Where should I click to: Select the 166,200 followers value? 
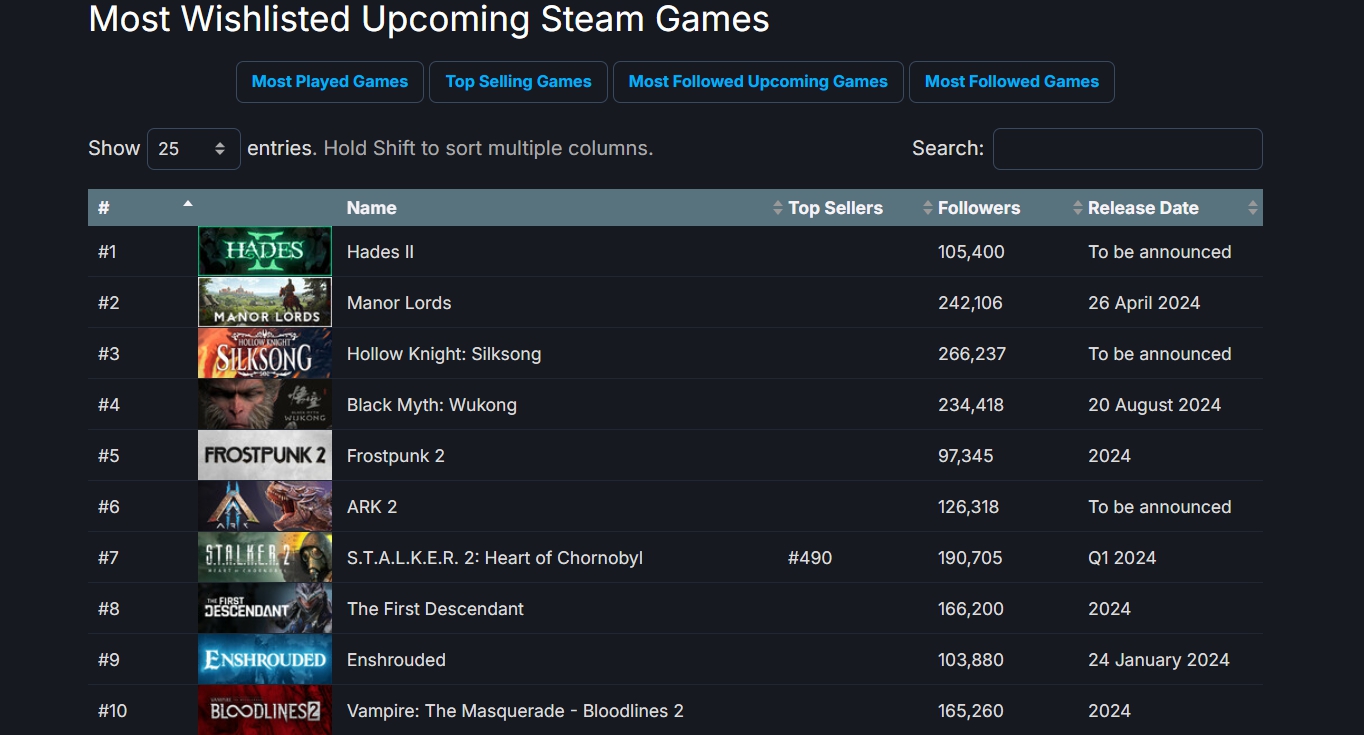click(x=971, y=609)
